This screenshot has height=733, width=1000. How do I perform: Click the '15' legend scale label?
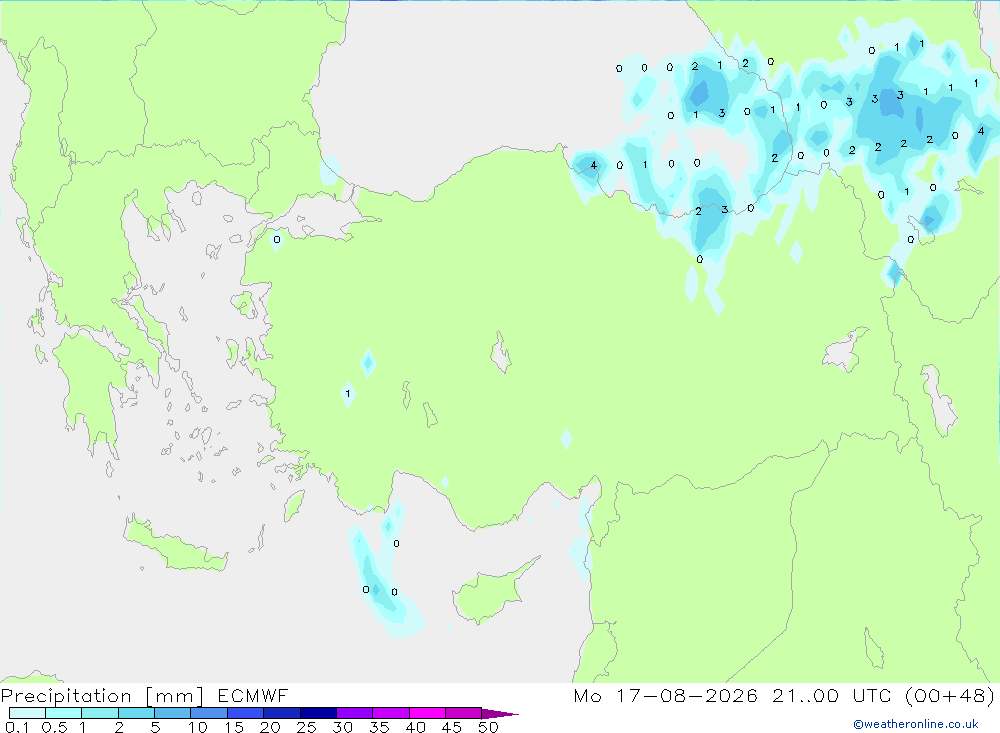point(234,727)
